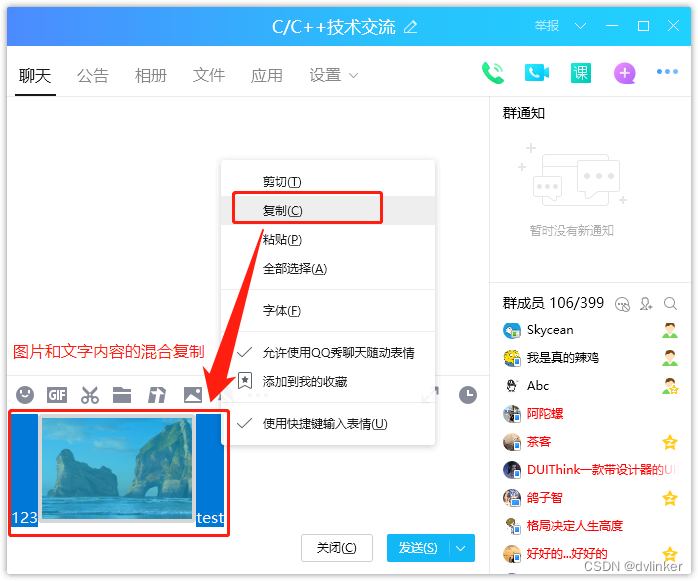Click avatar of 格局决定人生高度
The height and width of the screenshot is (581, 698).
tap(512, 526)
